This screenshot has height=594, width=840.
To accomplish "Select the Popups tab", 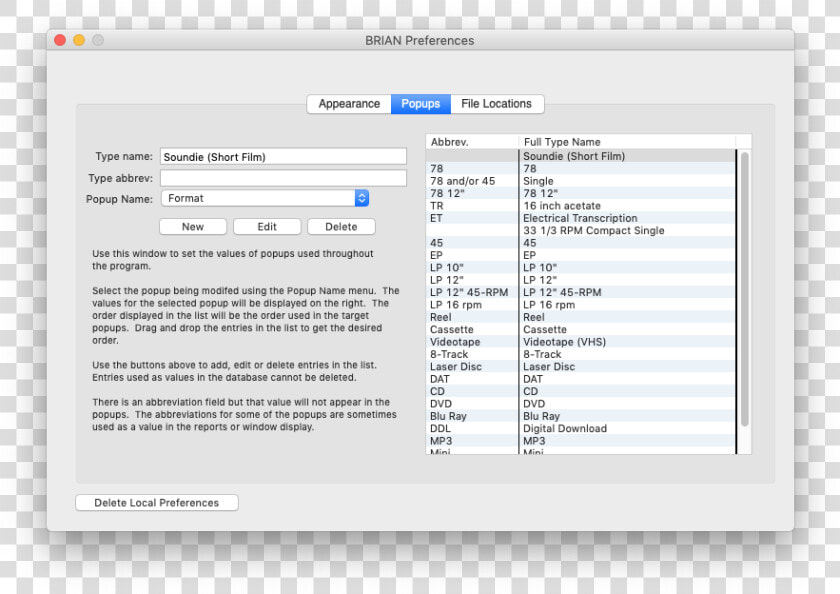I will [x=421, y=104].
